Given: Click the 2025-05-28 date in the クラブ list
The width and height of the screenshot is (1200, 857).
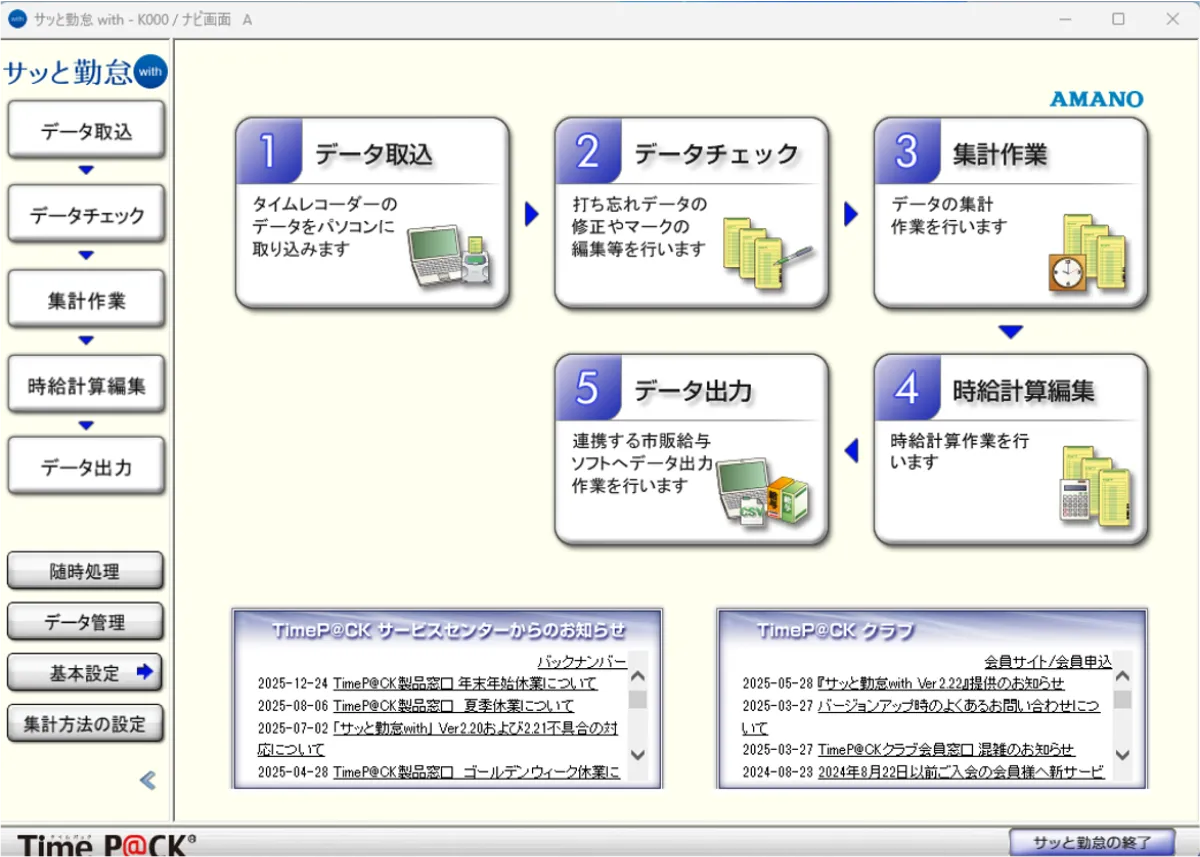Looking at the screenshot, I should click(x=778, y=683).
